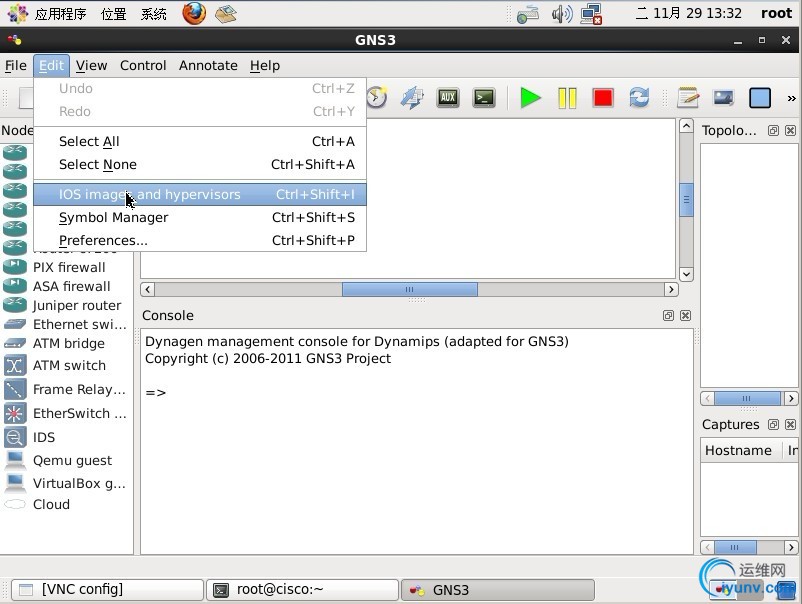This screenshot has width=802, height=604.
Task: Open the File menu
Action: pyautogui.click(x=16, y=65)
